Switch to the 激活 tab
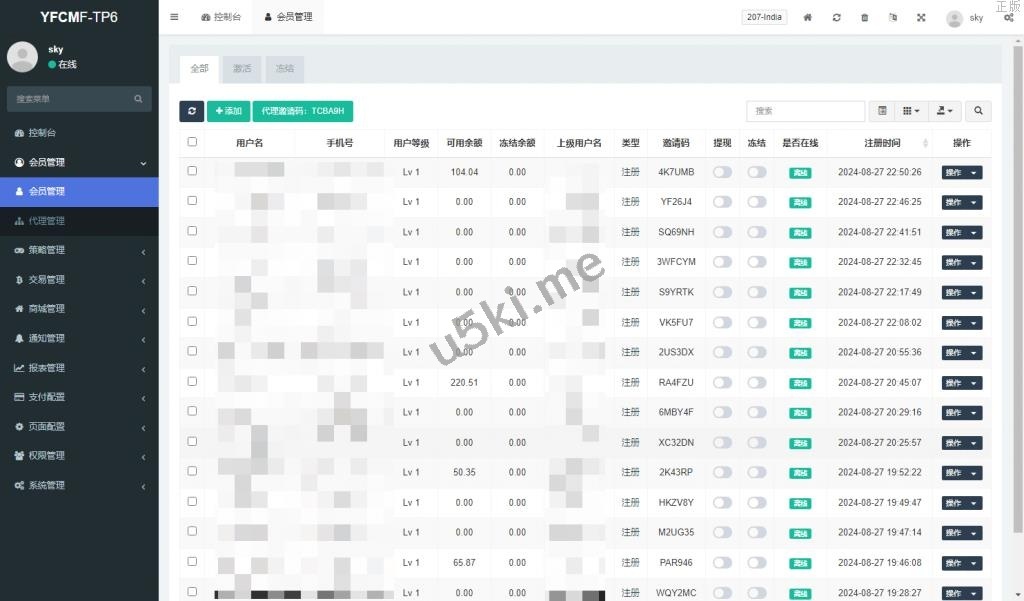 click(242, 69)
